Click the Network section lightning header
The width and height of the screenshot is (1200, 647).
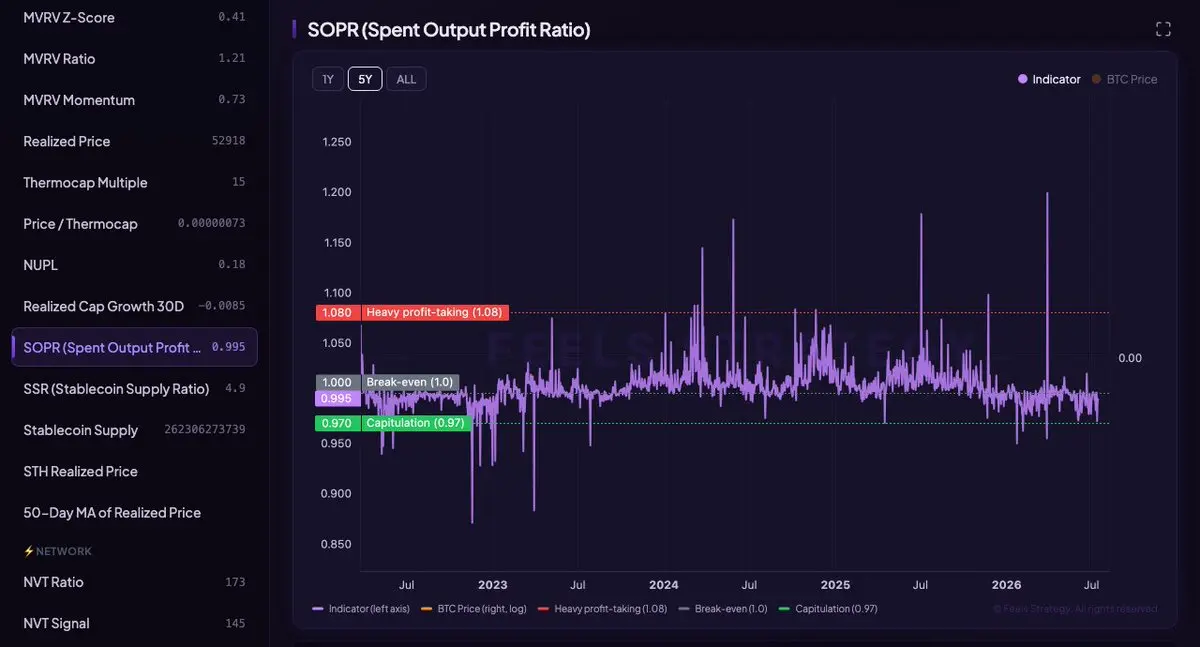click(x=57, y=551)
